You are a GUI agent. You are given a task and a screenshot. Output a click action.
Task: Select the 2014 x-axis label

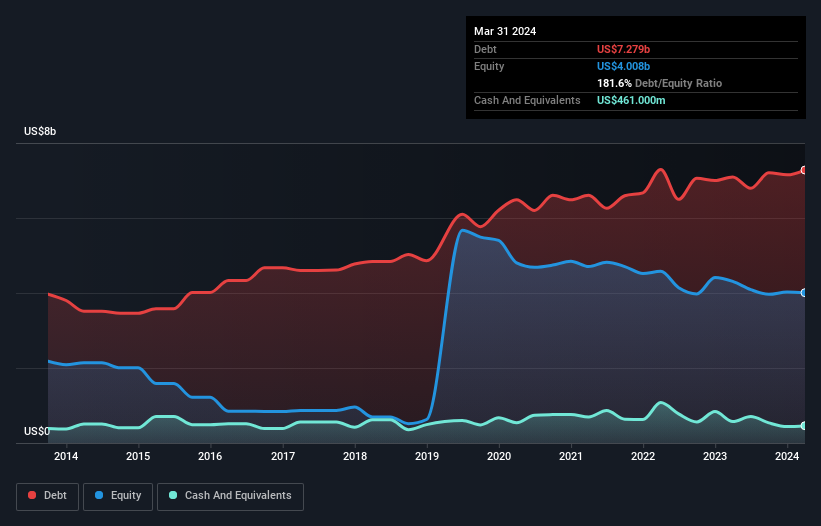pyautogui.click(x=66, y=456)
